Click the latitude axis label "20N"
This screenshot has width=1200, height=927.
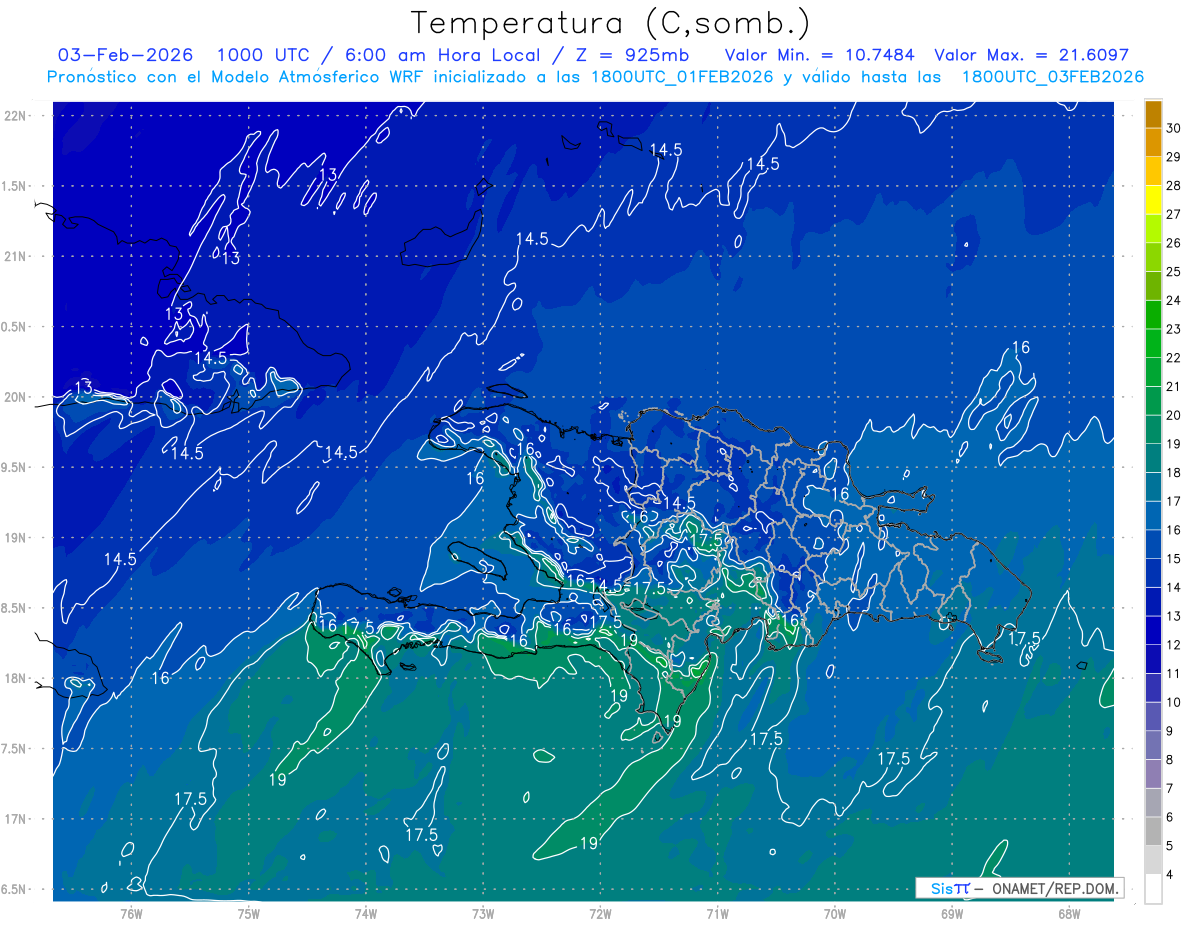tap(16, 397)
